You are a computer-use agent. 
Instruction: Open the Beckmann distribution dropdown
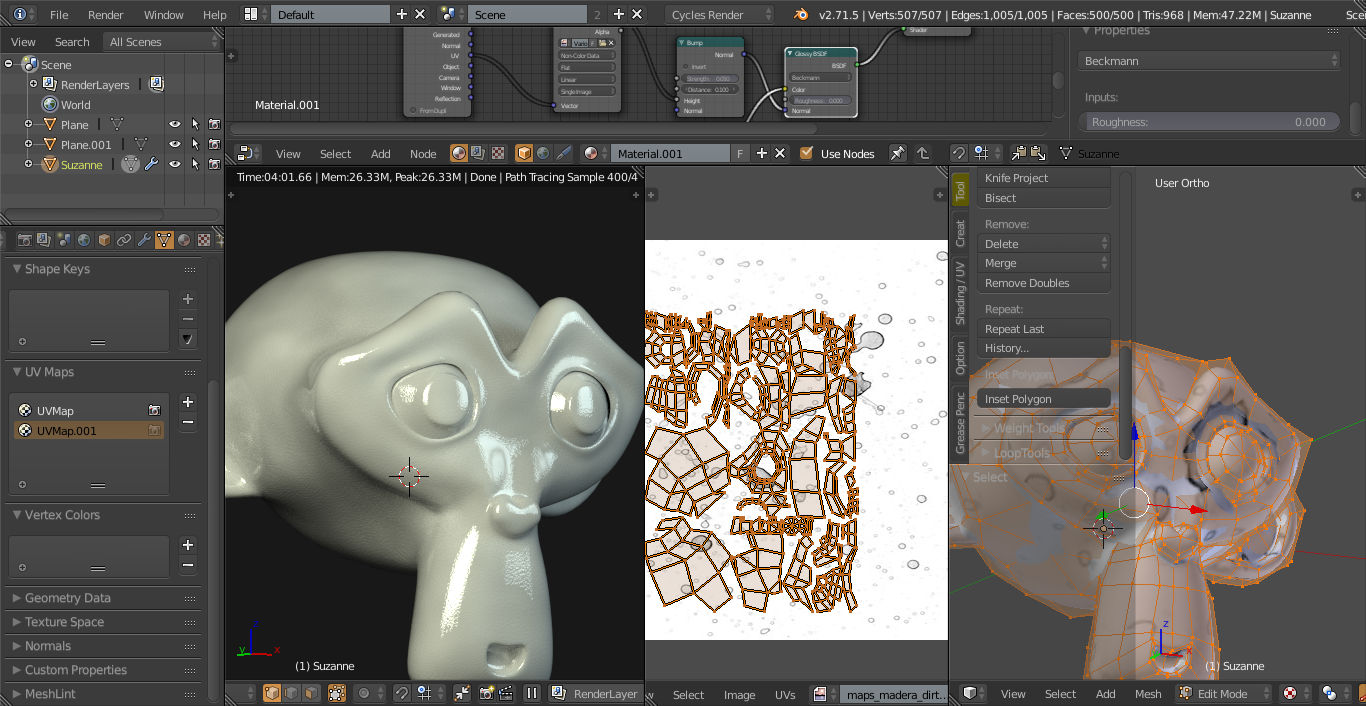[1210, 61]
